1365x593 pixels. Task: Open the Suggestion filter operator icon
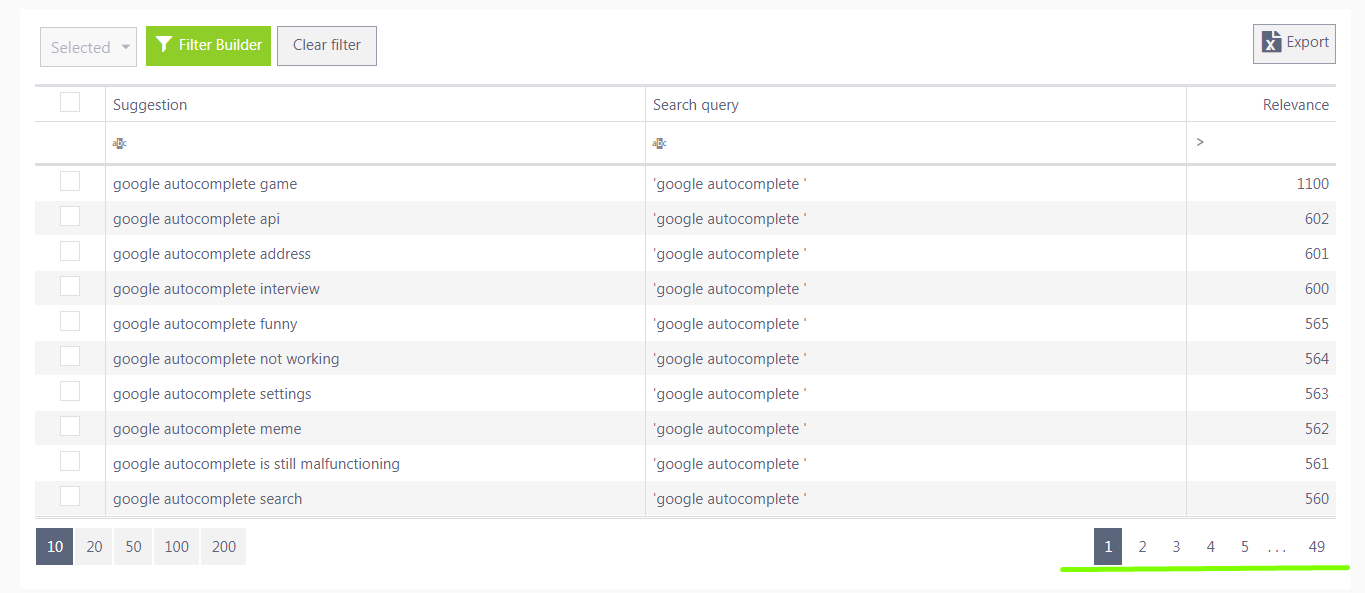click(x=120, y=143)
